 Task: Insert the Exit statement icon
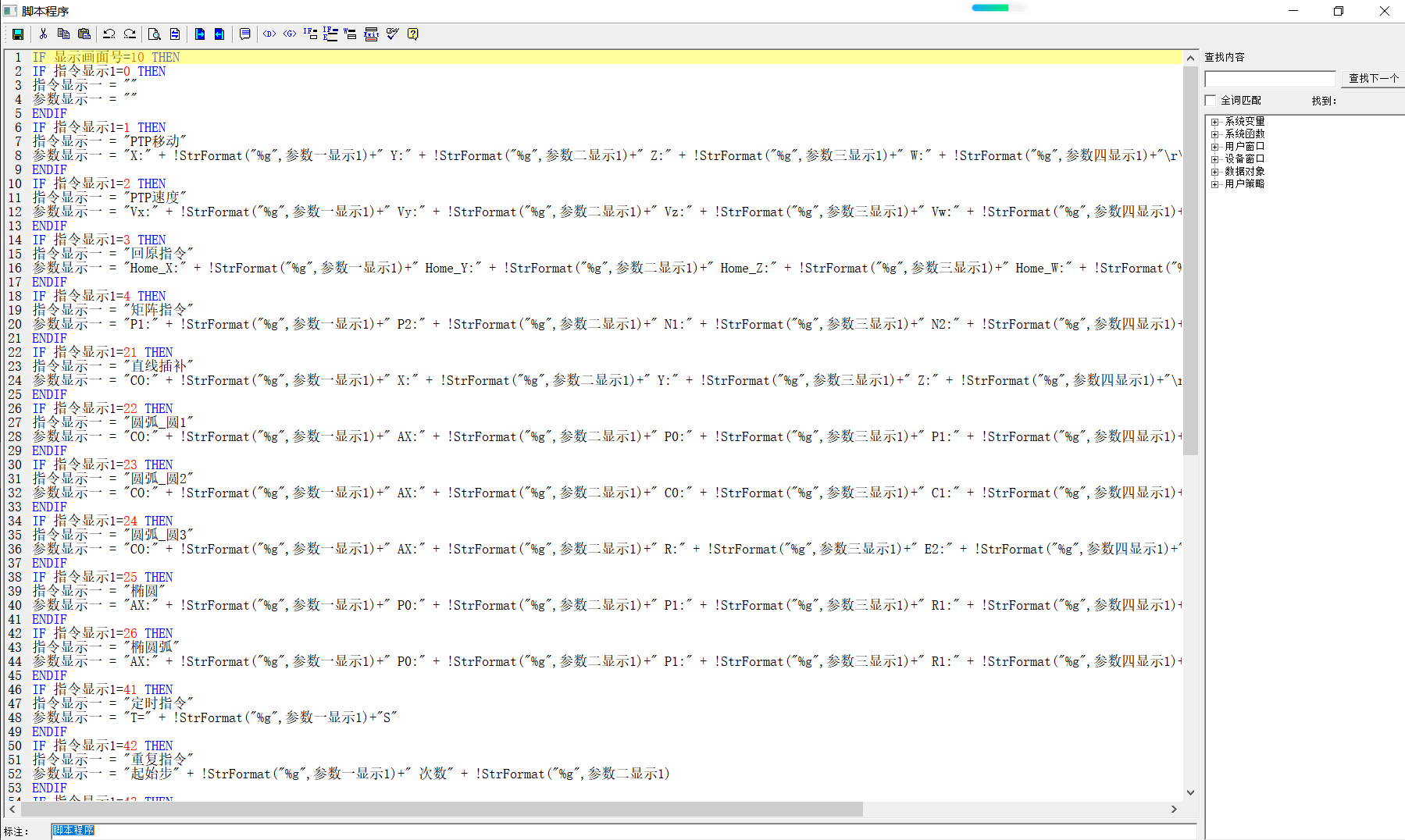point(372,34)
